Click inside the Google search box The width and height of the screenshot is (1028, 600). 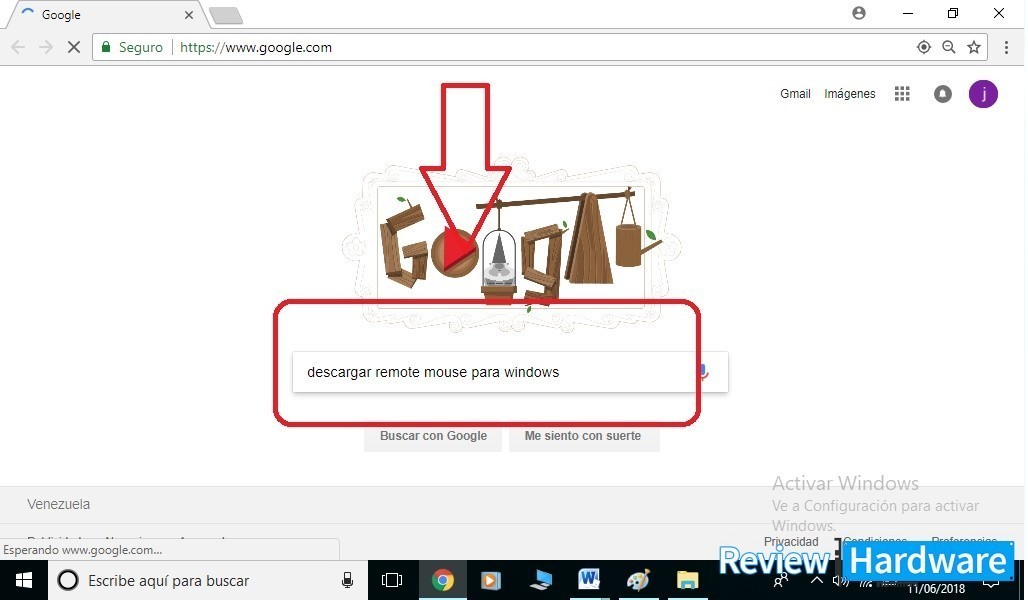[510, 372]
